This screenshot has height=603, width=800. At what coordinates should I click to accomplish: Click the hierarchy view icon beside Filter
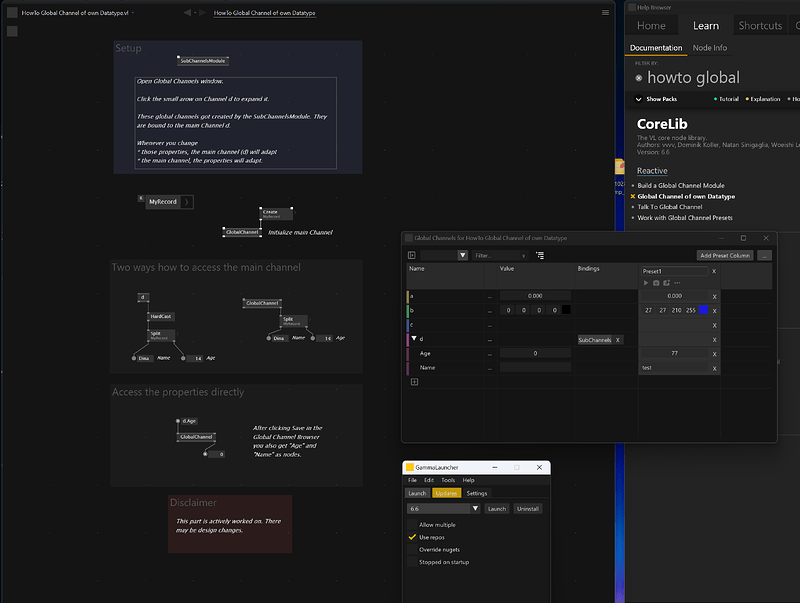coord(540,255)
